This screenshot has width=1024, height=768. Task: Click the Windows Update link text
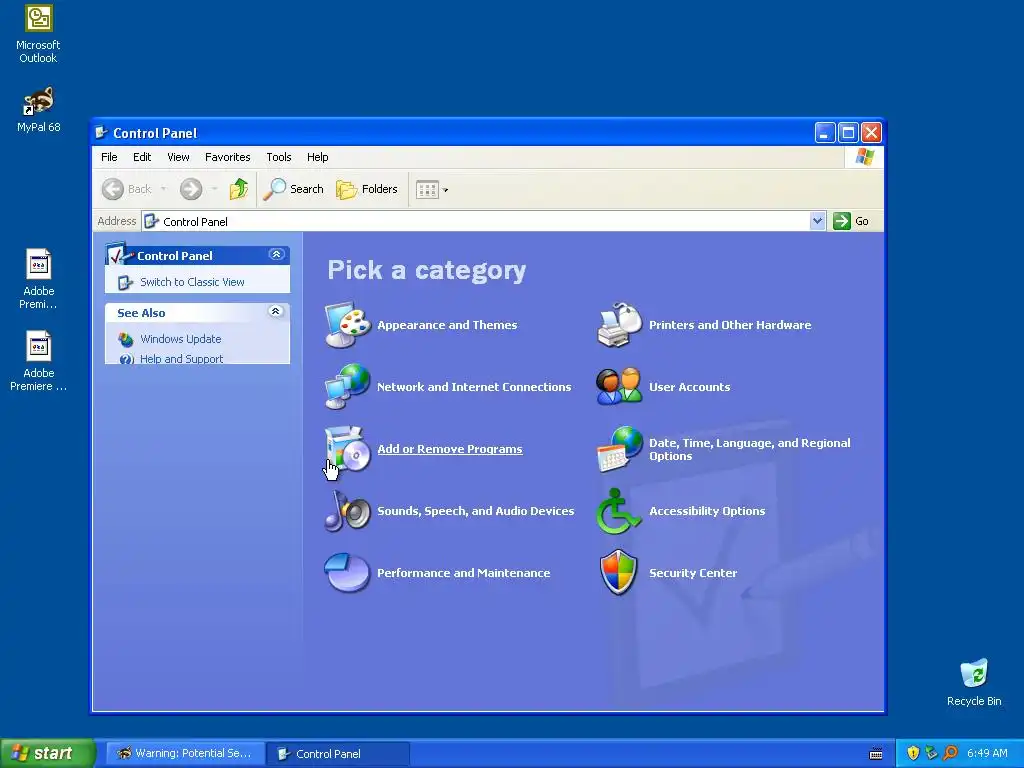[x=180, y=339]
